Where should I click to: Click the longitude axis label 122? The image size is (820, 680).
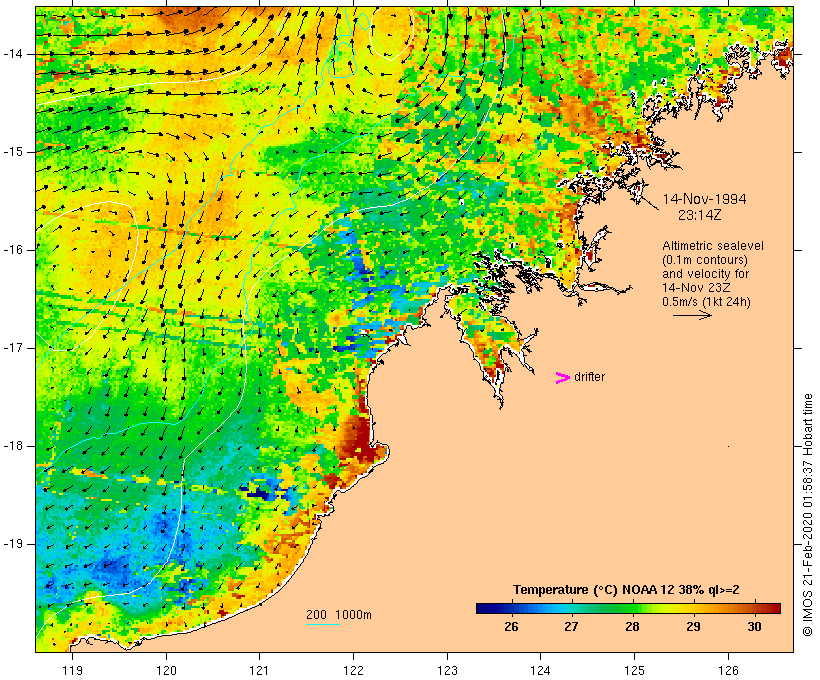[x=354, y=670]
